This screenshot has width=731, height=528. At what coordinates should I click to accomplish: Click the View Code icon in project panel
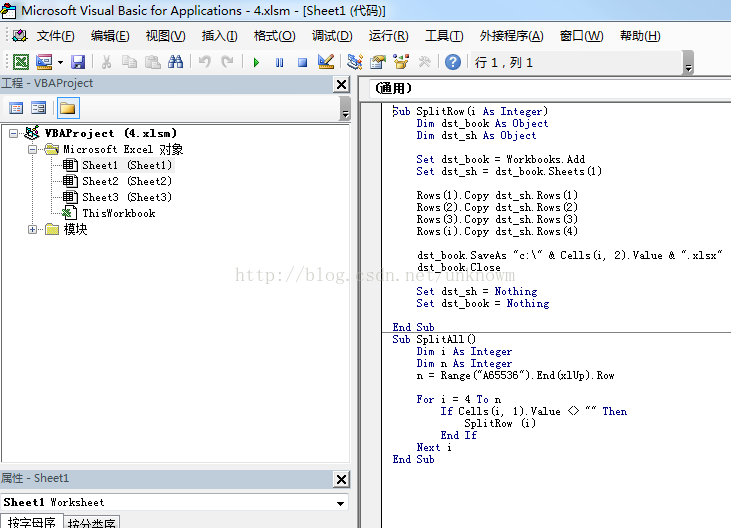click(16, 108)
